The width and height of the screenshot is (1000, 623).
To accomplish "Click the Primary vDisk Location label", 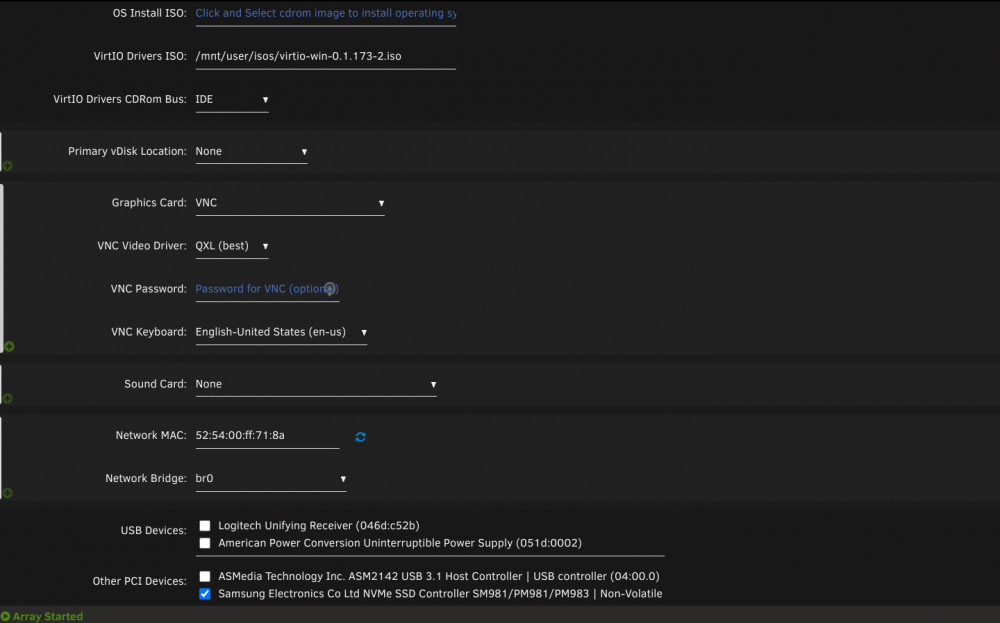I will tap(128, 151).
